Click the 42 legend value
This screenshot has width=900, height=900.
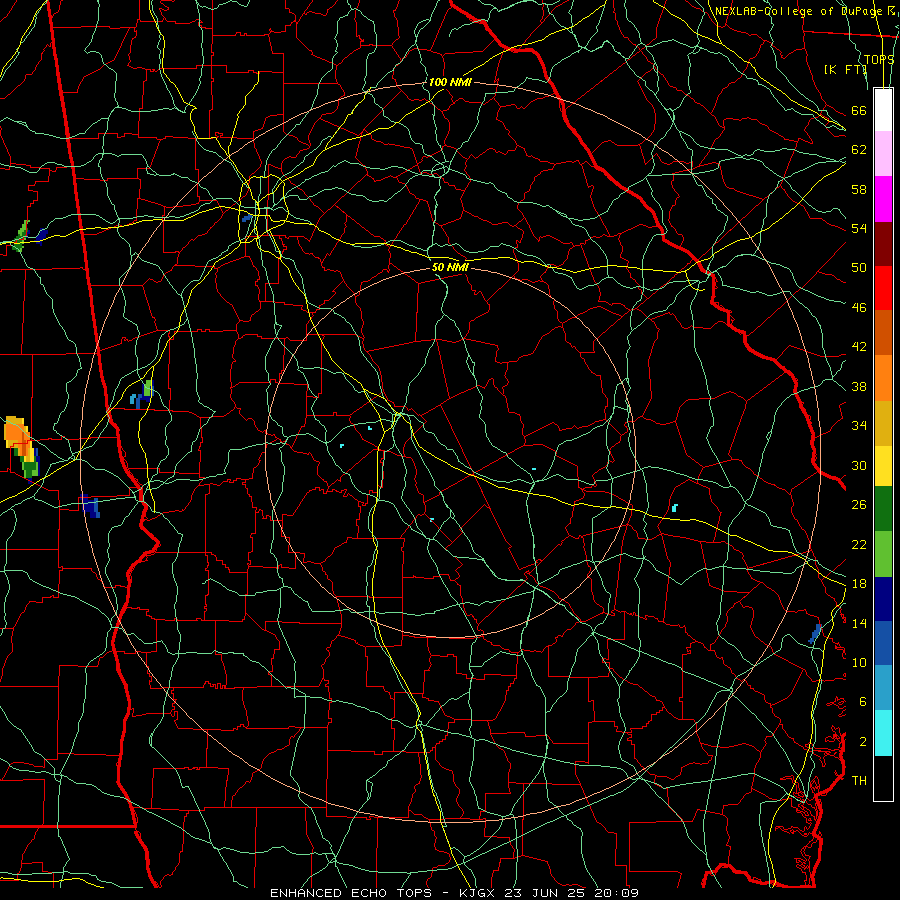859,347
